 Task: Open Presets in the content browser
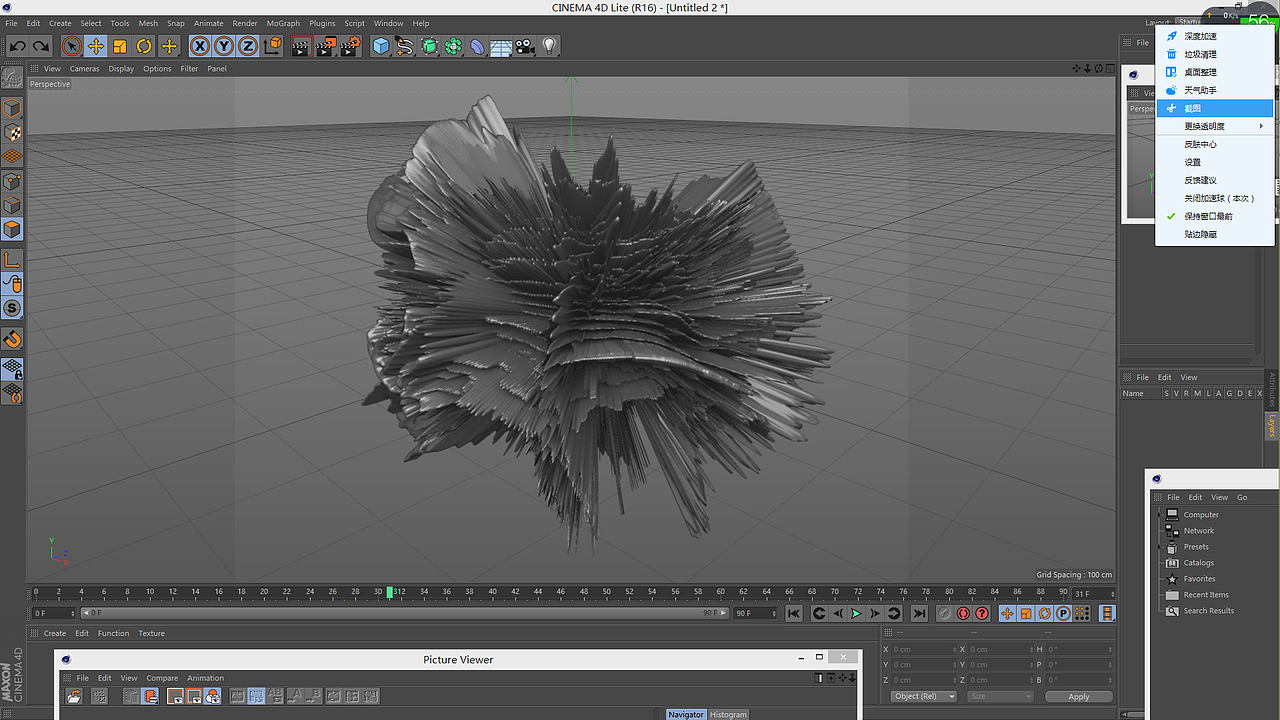click(x=1197, y=546)
